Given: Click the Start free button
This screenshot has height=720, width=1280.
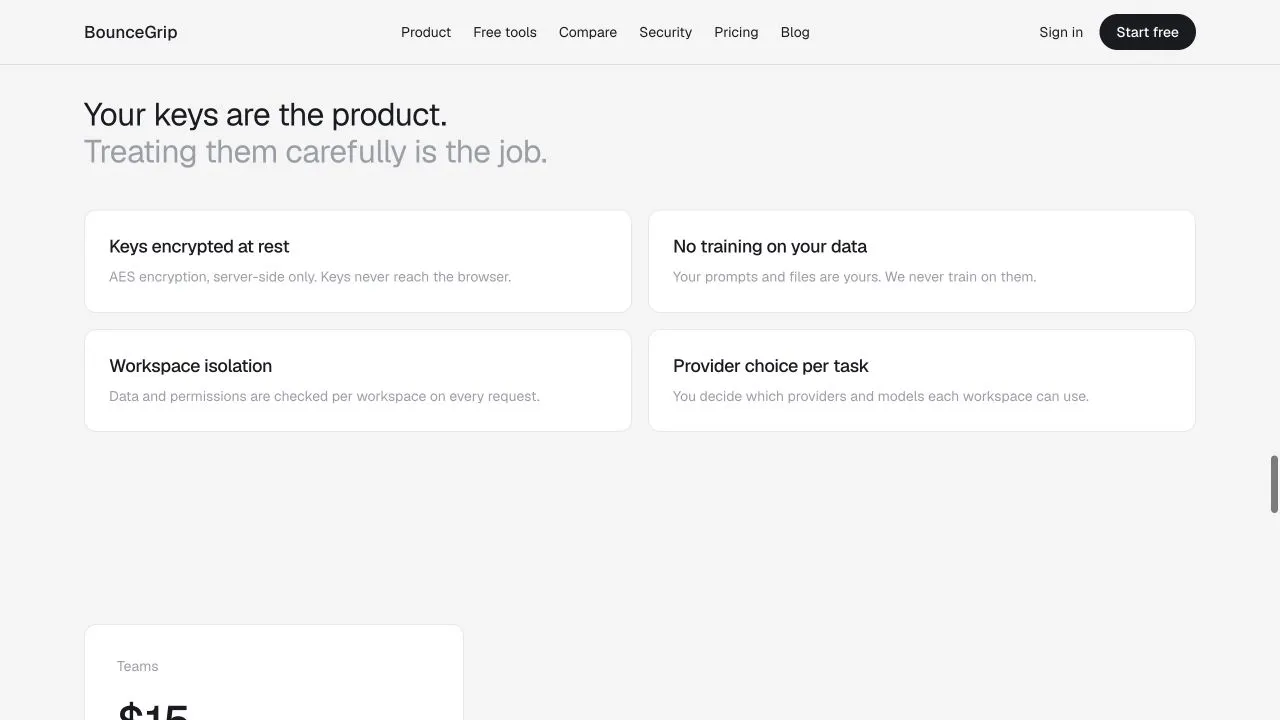Looking at the screenshot, I should 1147,32.
